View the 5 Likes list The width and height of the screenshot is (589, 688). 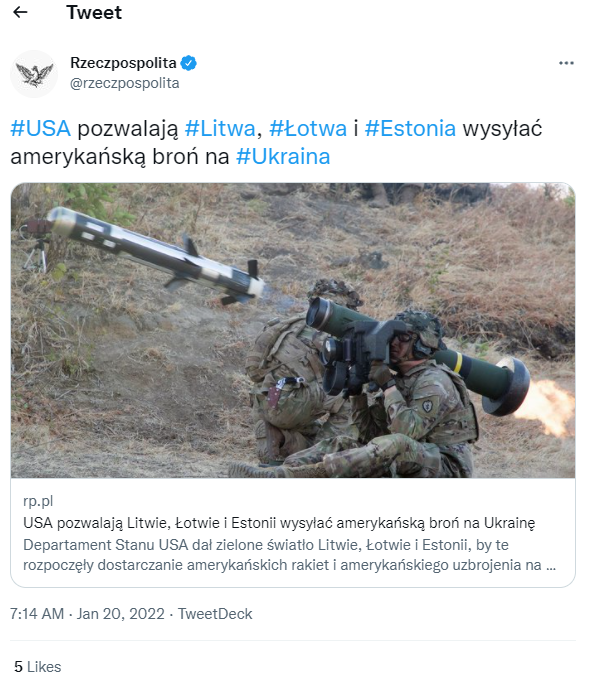point(38,666)
